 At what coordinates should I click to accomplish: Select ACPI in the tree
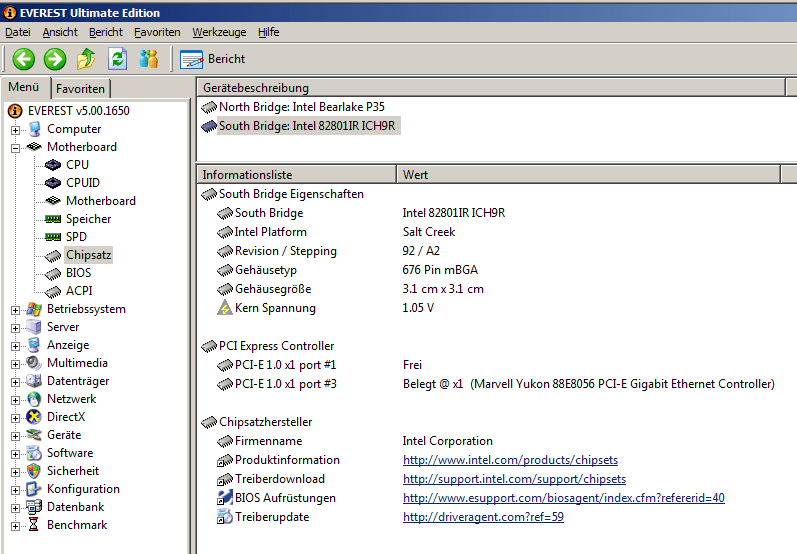[79, 291]
